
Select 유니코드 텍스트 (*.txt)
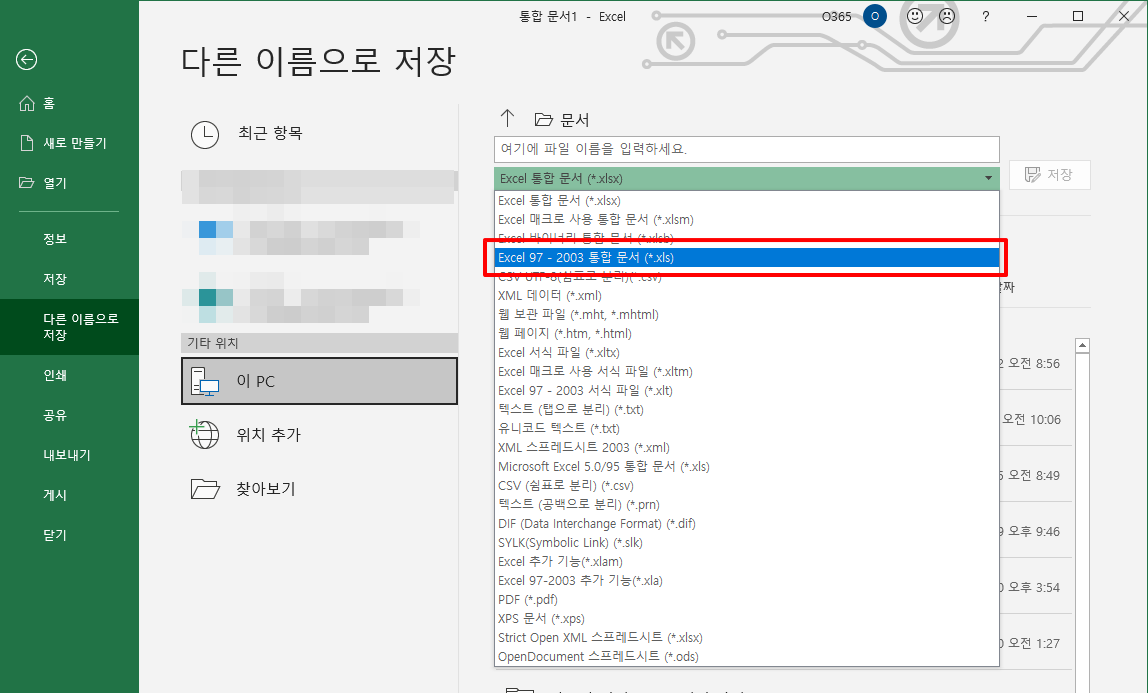[x=747, y=429]
